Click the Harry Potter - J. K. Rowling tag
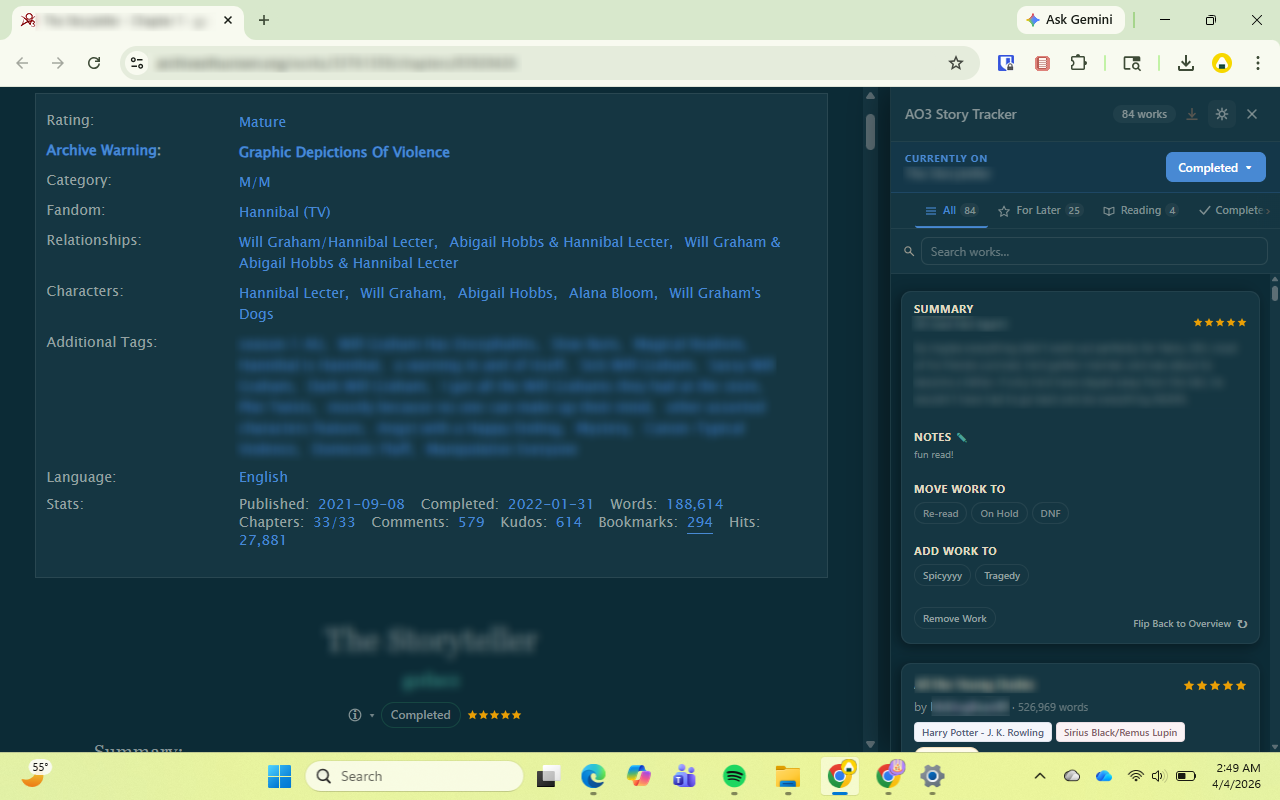 pyautogui.click(x=983, y=733)
